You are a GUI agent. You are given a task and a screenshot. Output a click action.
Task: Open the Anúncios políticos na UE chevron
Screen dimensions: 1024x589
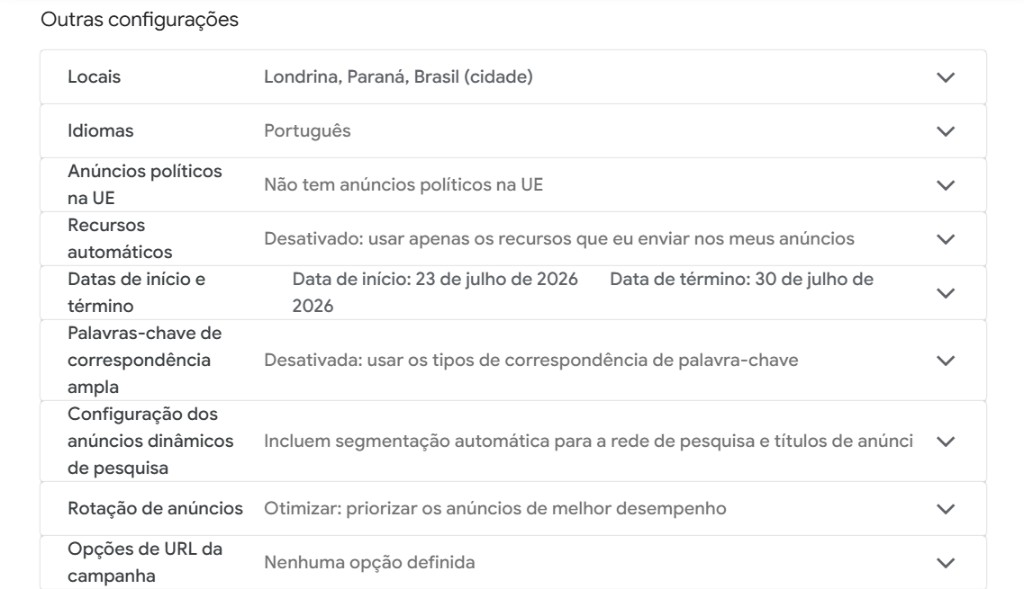pos(946,185)
